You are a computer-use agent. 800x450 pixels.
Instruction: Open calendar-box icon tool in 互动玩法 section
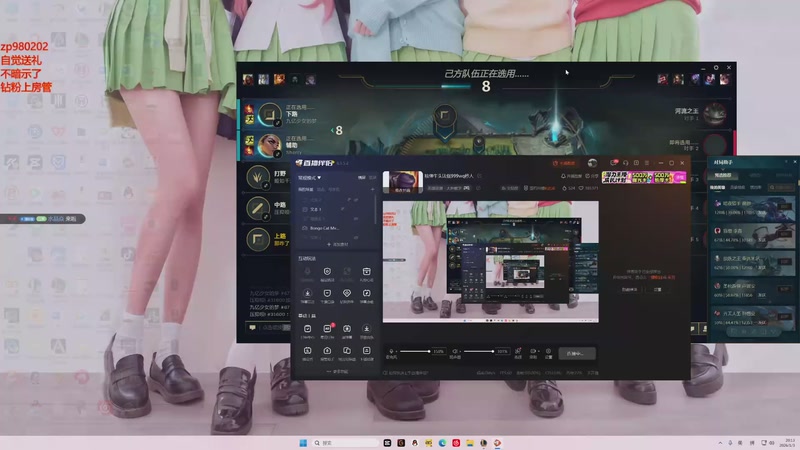pos(366,273)
